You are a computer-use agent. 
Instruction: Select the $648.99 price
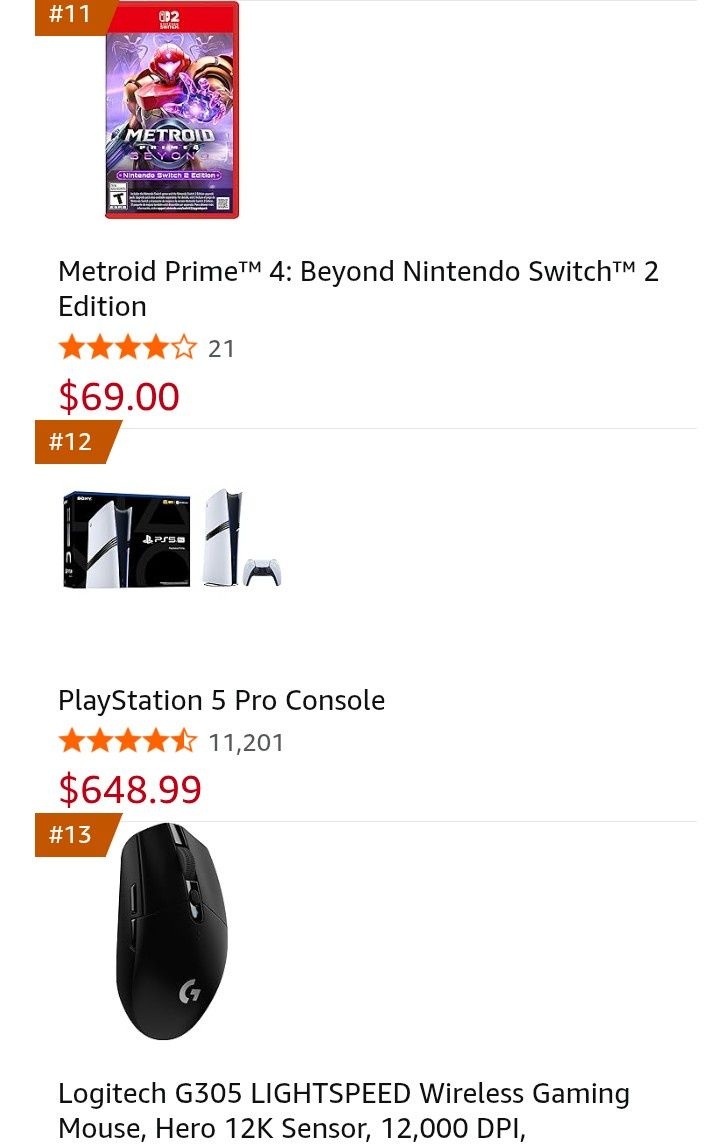pos(130,790)
